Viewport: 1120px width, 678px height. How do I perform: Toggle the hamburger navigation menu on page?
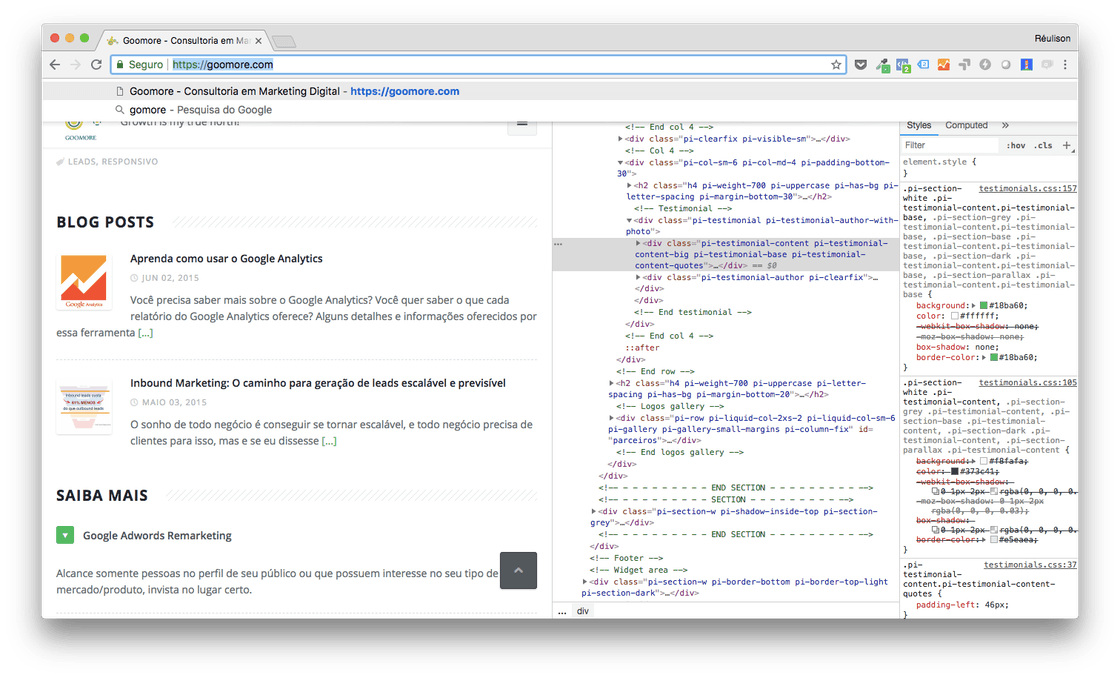[x=520, y=124]
